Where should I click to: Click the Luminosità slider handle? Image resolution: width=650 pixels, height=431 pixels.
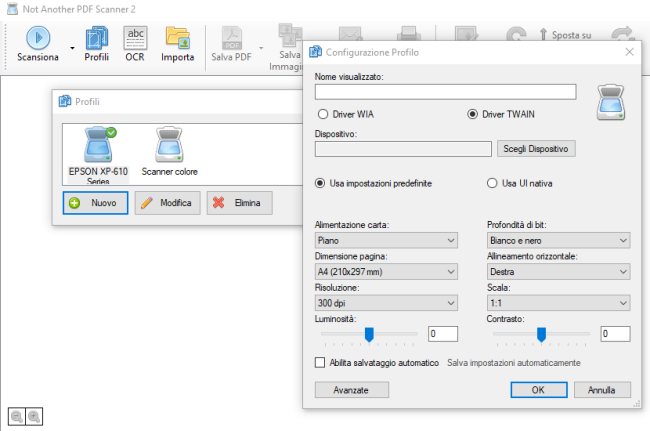(x=369, y=333)
